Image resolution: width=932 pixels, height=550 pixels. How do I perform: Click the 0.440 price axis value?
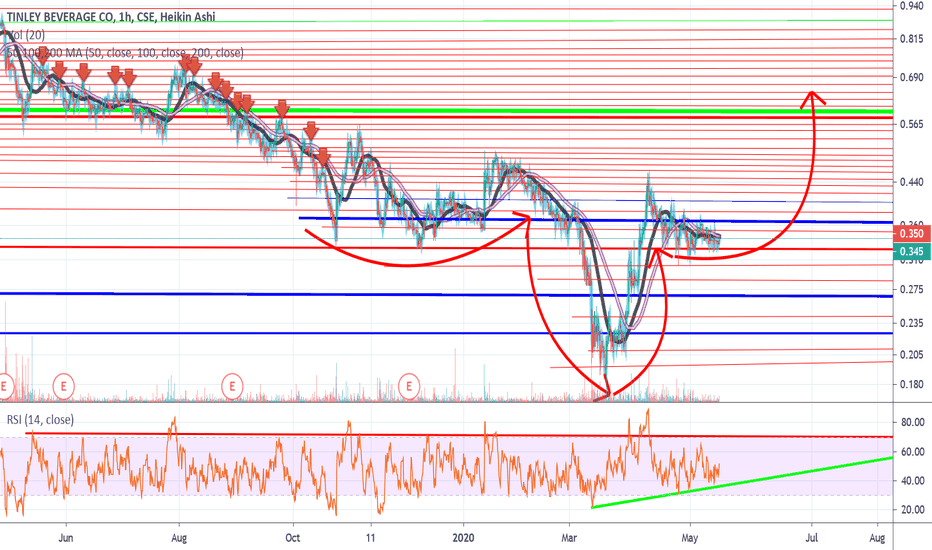(x=912, y=183)
